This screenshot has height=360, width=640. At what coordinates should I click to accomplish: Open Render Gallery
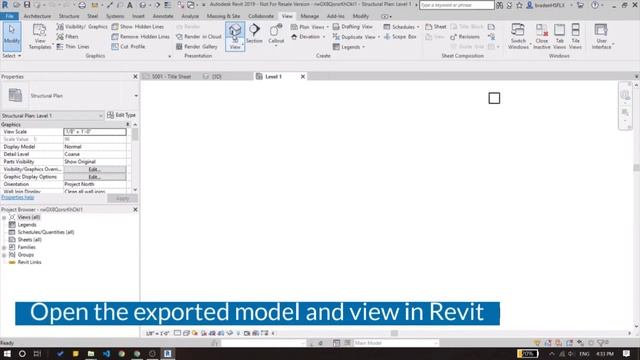197,47
